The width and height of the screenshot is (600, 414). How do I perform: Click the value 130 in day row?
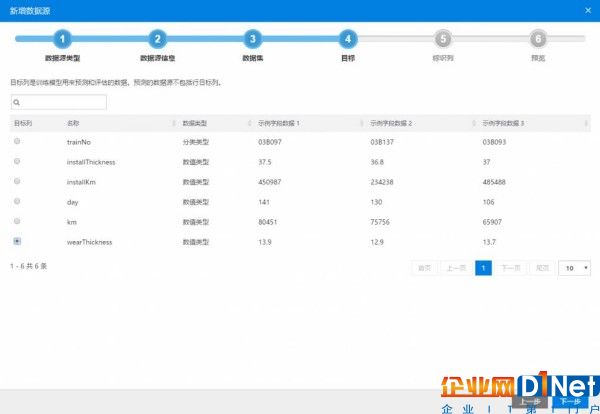[x=376, y=202]
